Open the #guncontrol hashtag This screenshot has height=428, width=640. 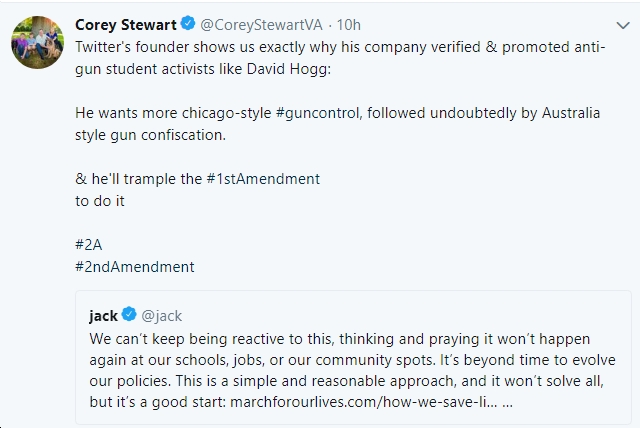click(318, 113)
